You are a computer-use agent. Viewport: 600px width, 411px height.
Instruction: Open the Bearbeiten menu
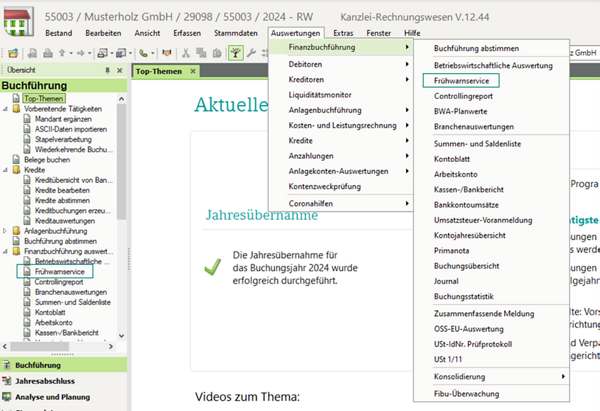click(103, 33)
